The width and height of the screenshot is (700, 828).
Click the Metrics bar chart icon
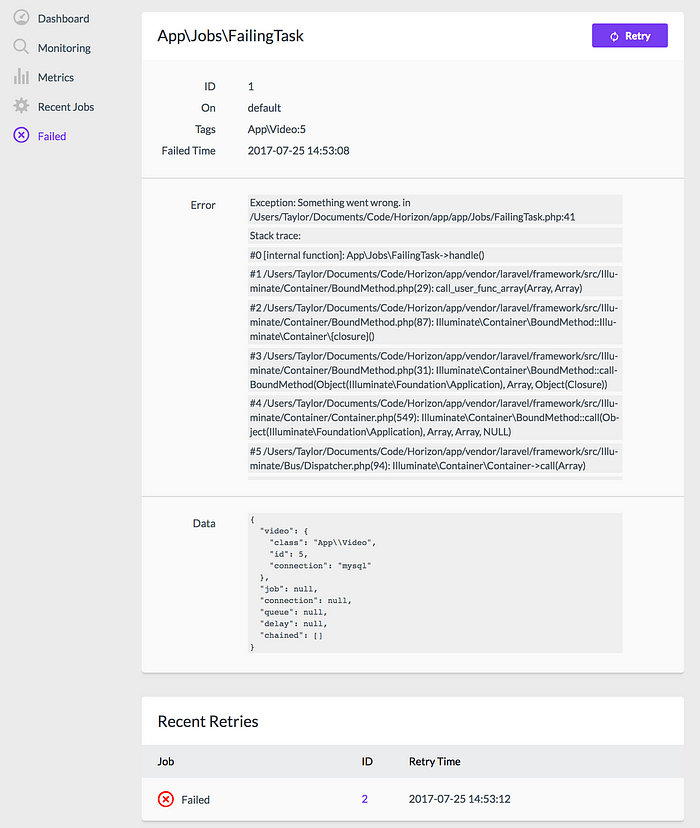coord(21,77)
